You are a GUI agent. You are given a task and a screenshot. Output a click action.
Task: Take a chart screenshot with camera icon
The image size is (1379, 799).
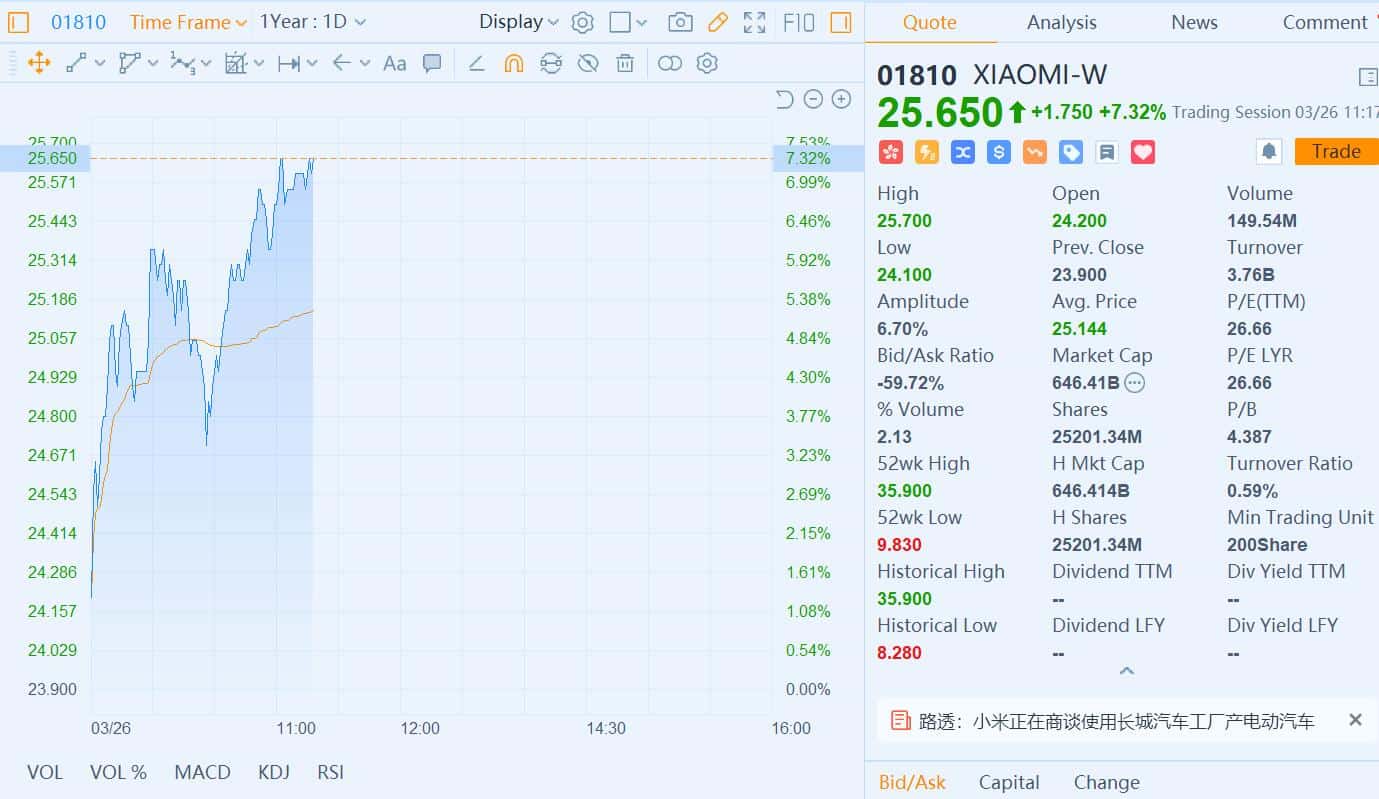tap(680, 22)
